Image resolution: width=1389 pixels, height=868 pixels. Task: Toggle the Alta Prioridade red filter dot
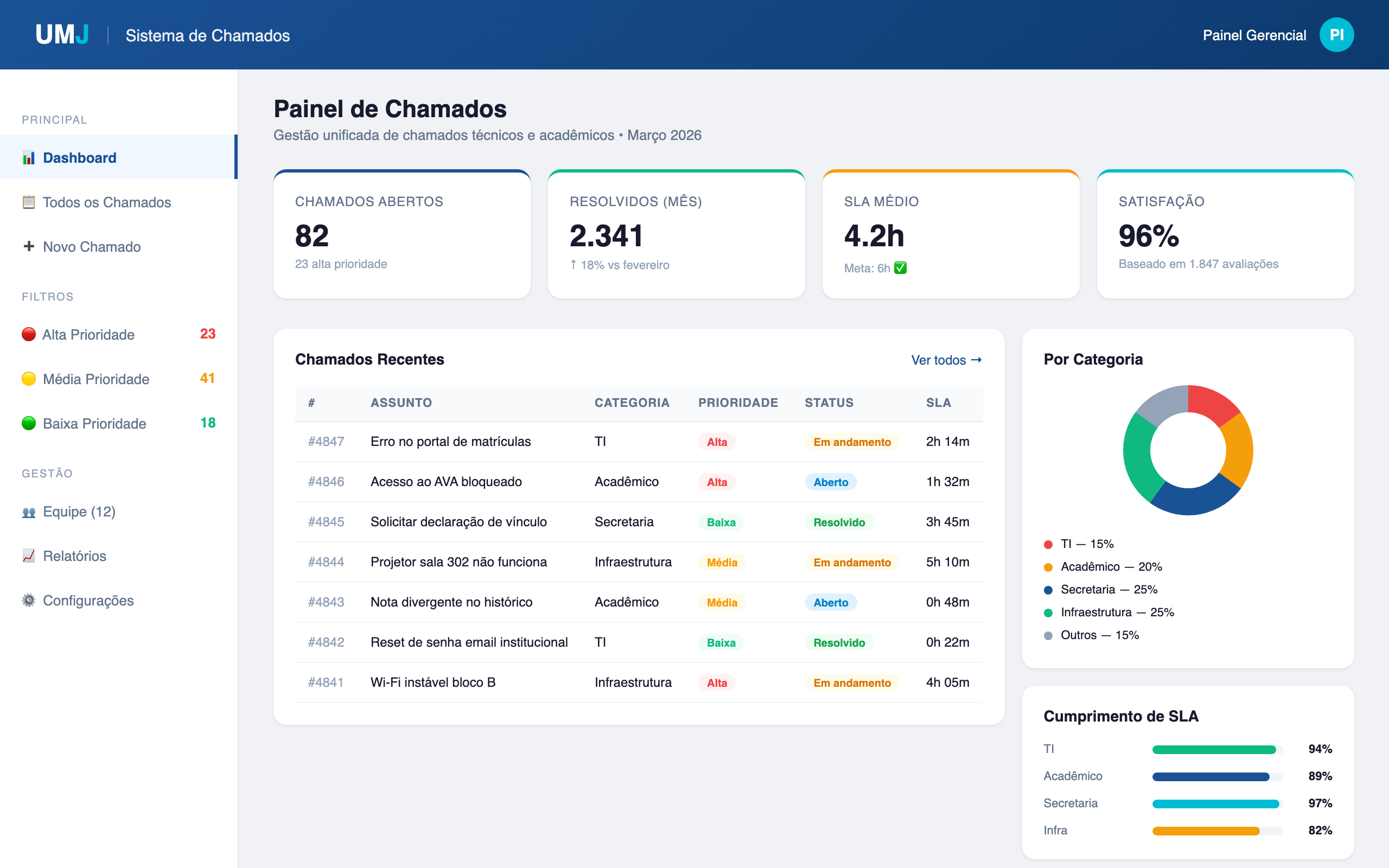(x=29, y=334)
